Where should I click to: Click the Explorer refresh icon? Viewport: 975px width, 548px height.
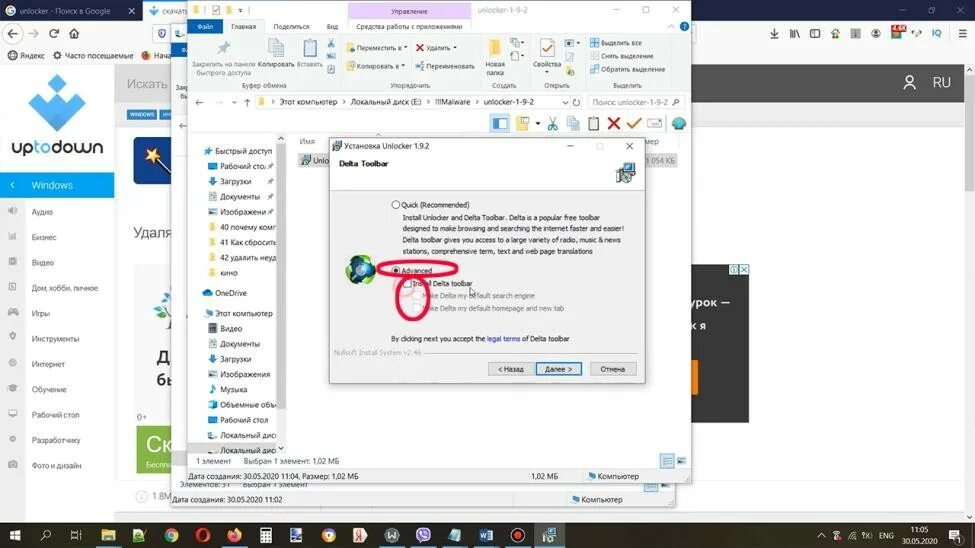576,102
